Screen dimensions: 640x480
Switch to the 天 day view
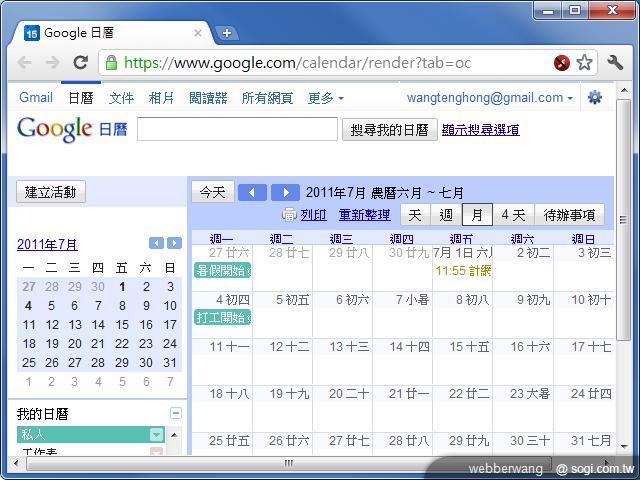click(416, 215)
